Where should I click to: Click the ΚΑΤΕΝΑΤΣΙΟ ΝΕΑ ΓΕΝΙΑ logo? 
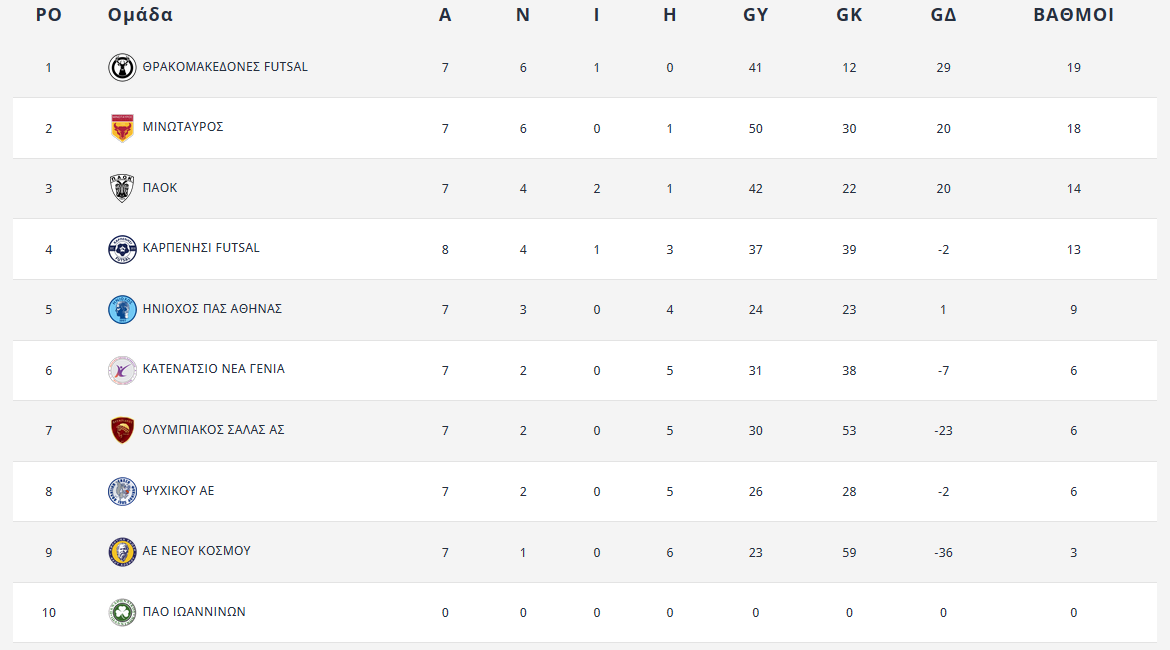[122, 370]
